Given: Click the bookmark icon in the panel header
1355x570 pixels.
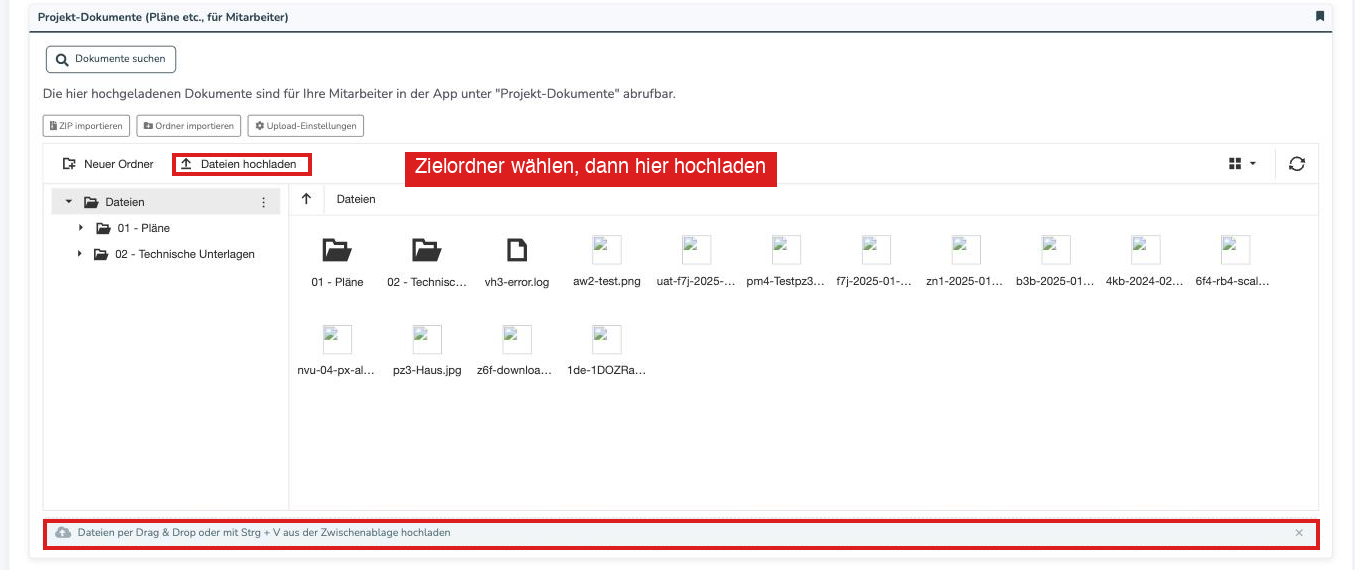Looking at the screenshot, I should (x=1320, y=16).
